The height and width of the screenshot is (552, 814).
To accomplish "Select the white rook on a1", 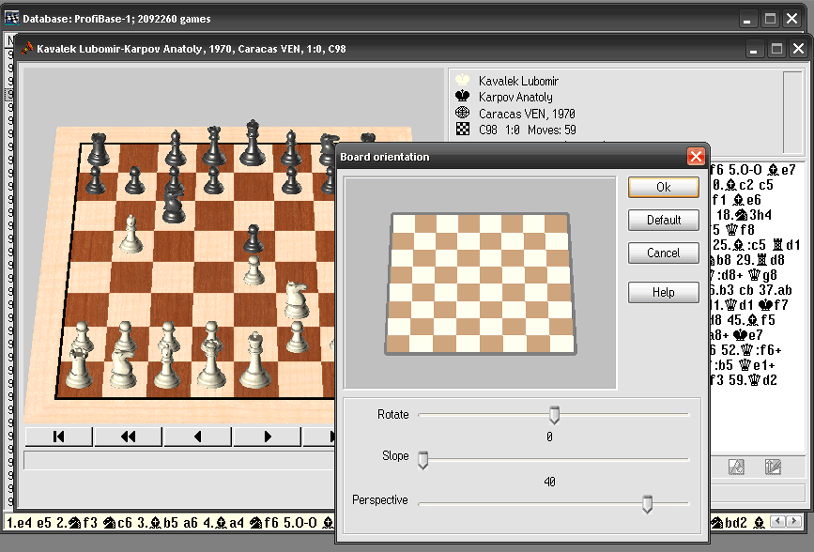I will click(x=79, y=369).
